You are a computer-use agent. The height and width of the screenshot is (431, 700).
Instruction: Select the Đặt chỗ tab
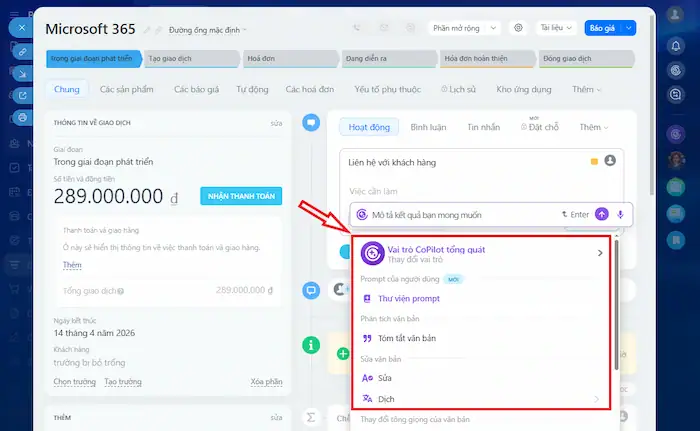(x=539, y=127)
